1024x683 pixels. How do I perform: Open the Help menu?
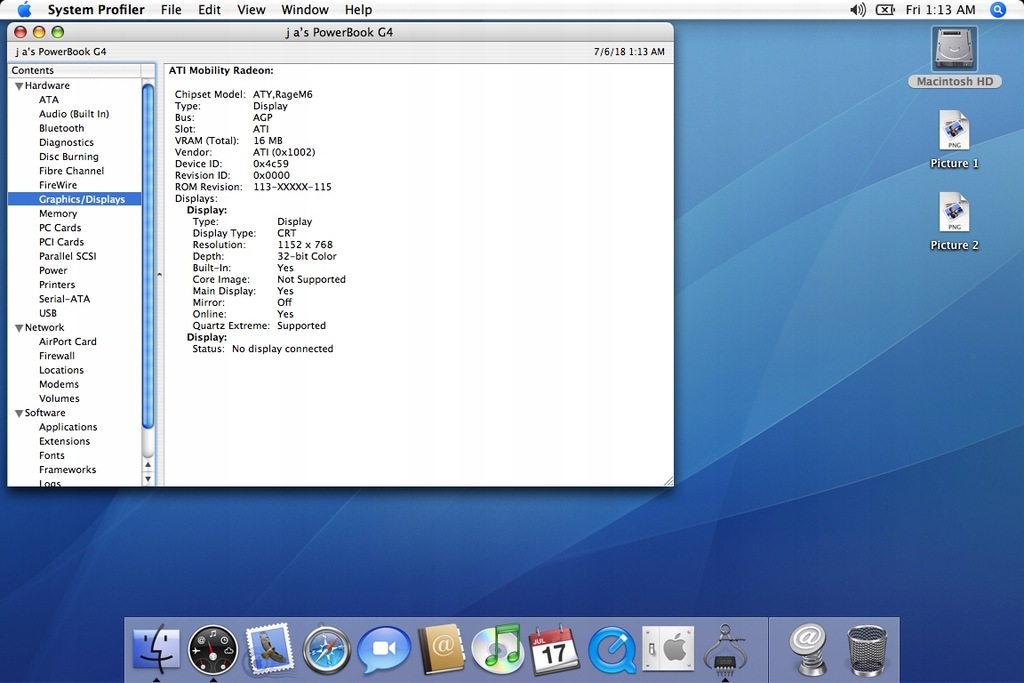point(359,10)
